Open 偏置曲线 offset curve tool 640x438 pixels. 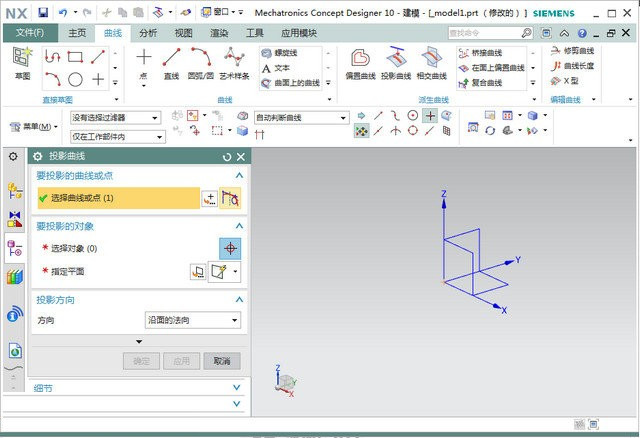coord(360,63)
